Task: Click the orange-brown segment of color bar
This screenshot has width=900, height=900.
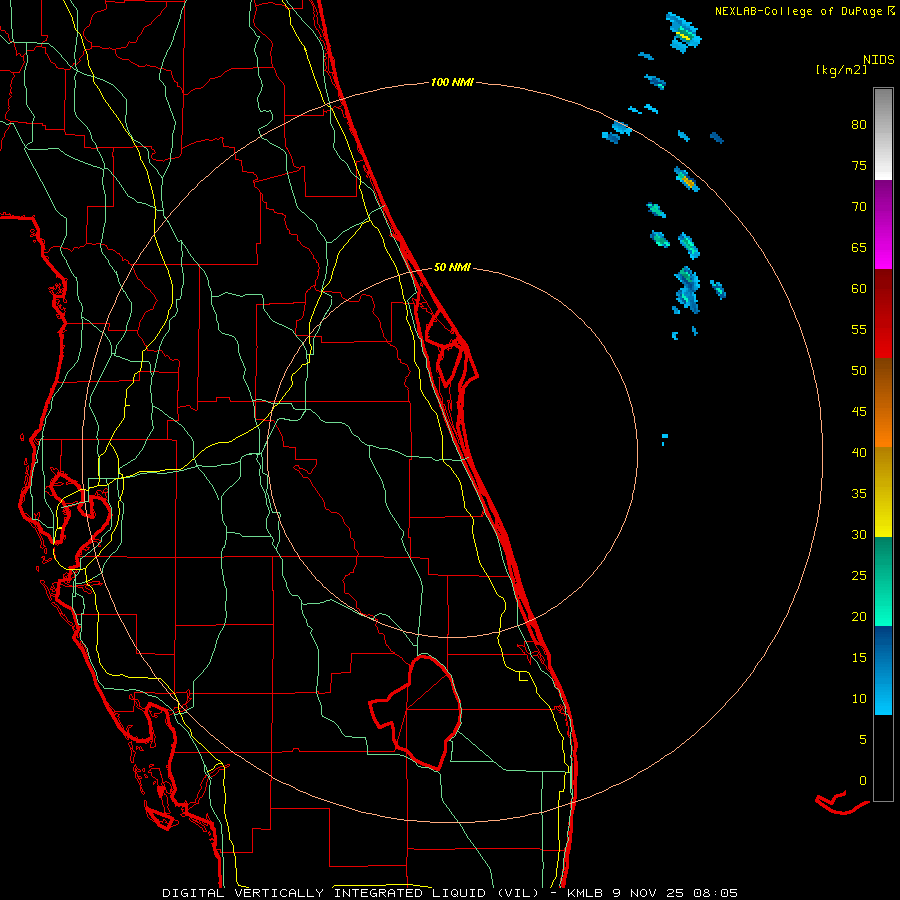Action: (x=883, y=403)
